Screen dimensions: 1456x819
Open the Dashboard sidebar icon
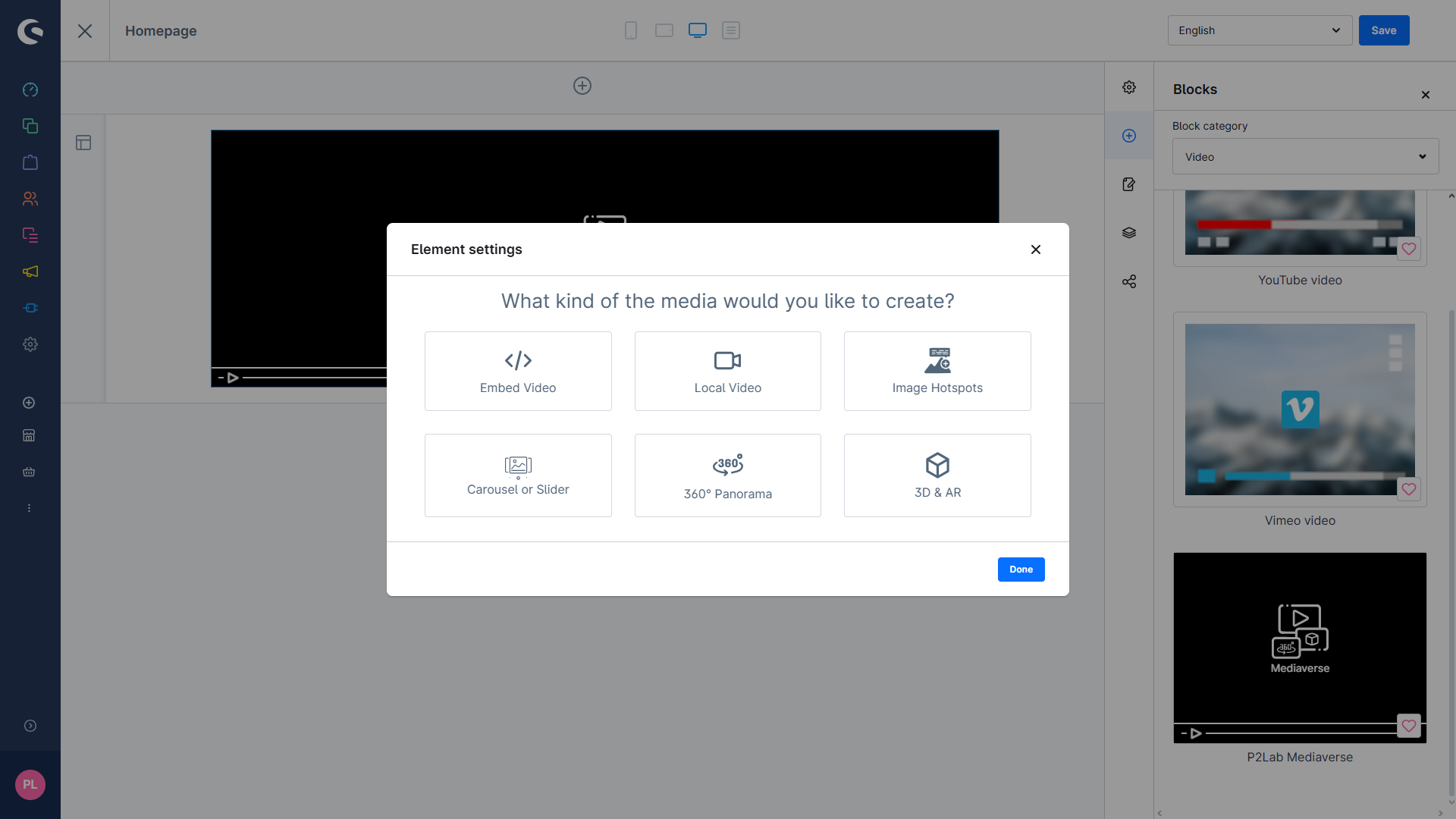30,89
